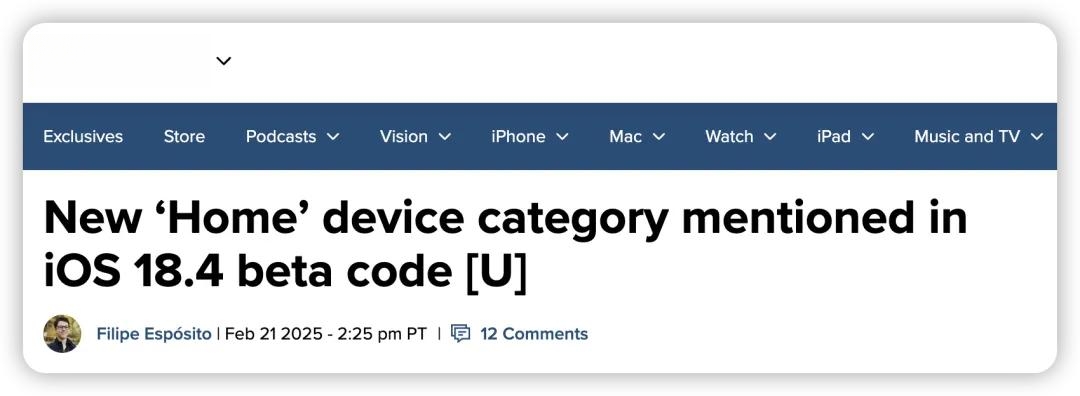Open the 12 Comments link
This screenshot has height=396, width=1080.
point(534,334)
